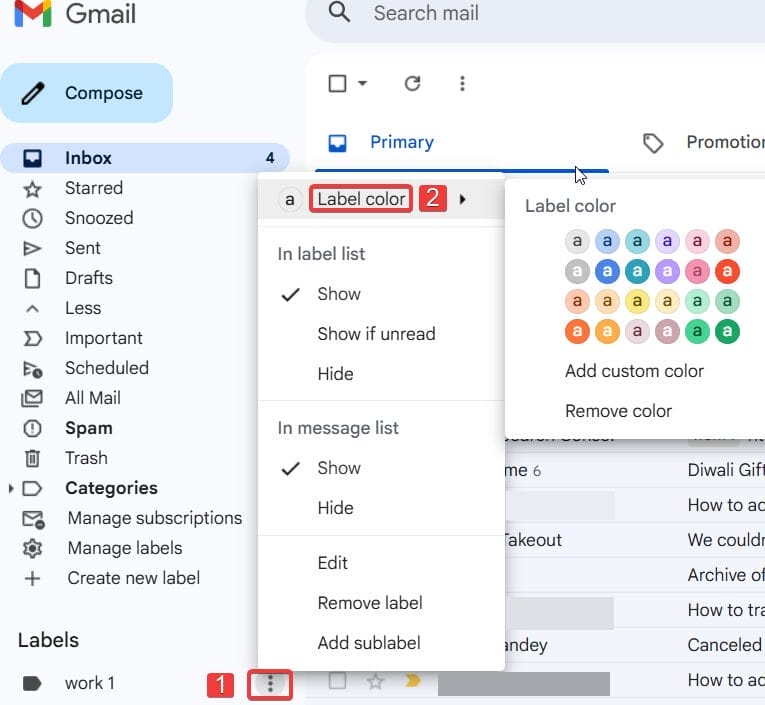765x705 pixels.
Task: Switch to the Primary tab
Action: [x=401, y=142]
